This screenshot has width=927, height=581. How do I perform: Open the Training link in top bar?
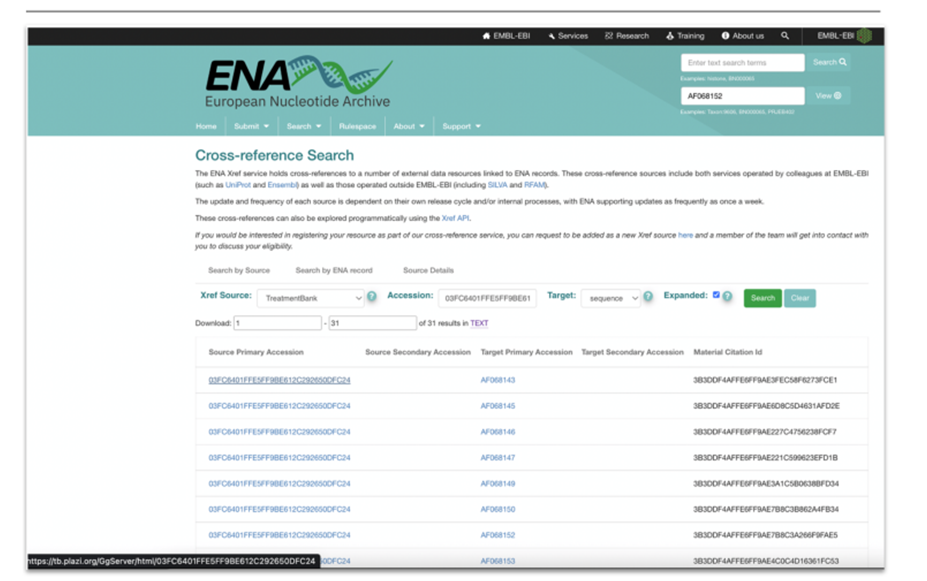tap(685, 36)
